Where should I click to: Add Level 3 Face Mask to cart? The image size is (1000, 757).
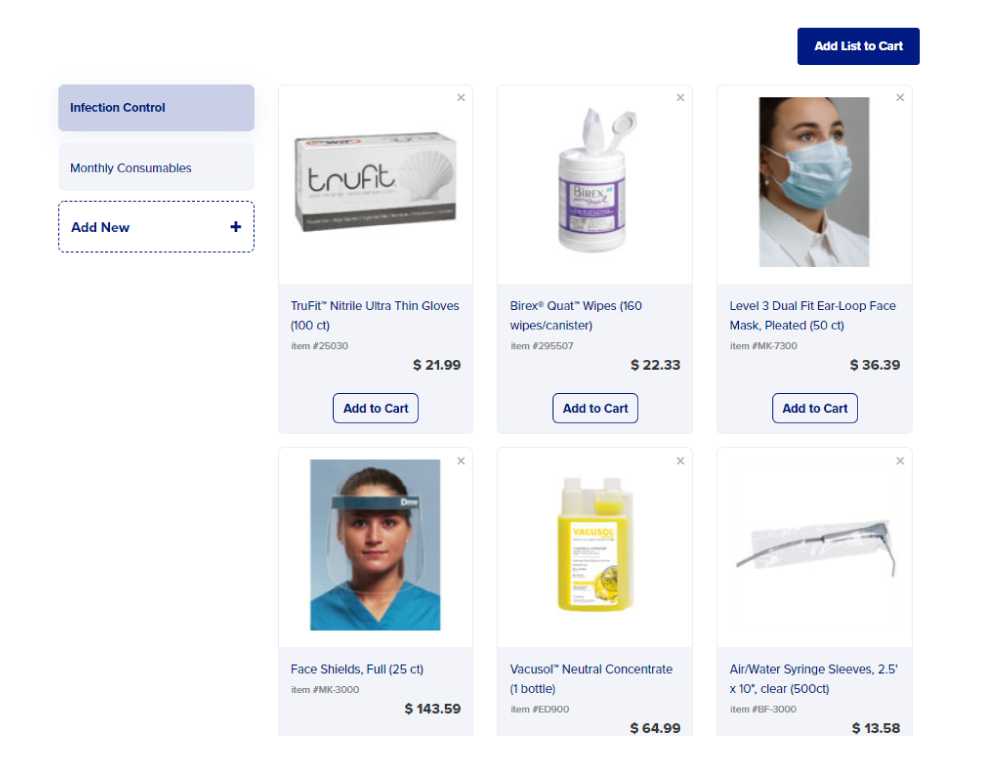(x=814, y=408)
